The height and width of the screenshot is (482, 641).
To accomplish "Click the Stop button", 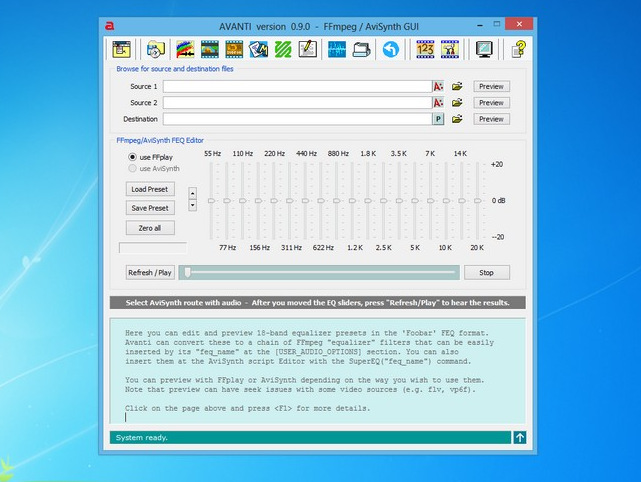I will 487,273.
